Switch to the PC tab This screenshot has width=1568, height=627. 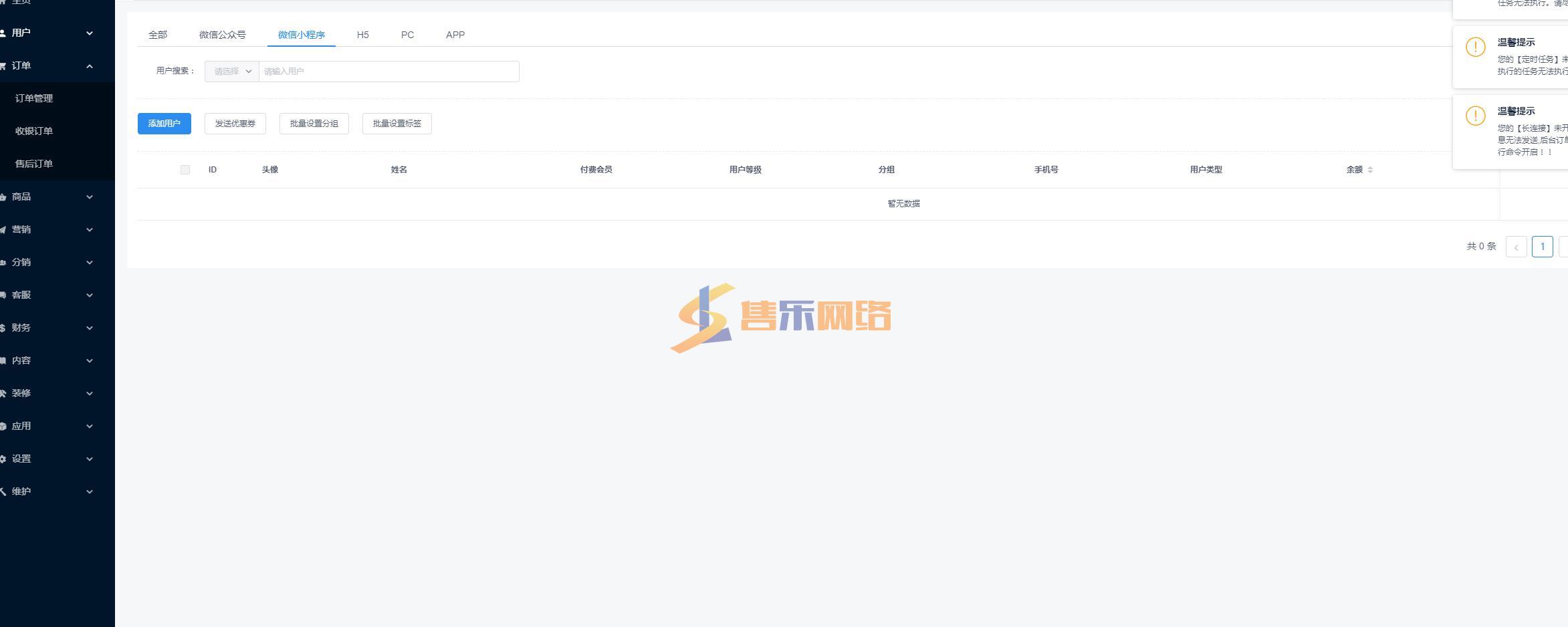pyautogui.click(x=407, y=35)
